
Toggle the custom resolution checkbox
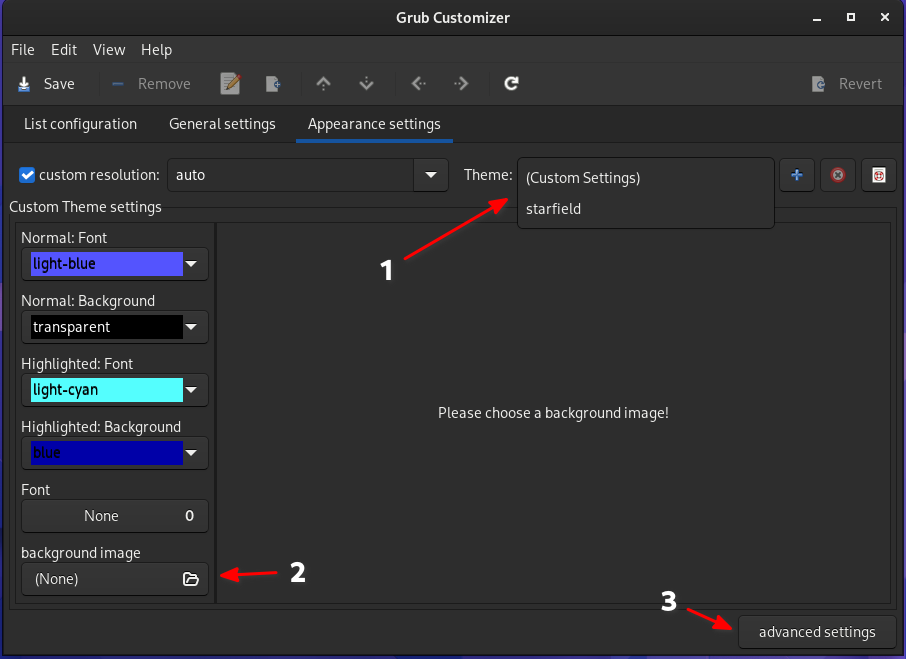click(x=27, y=176)
